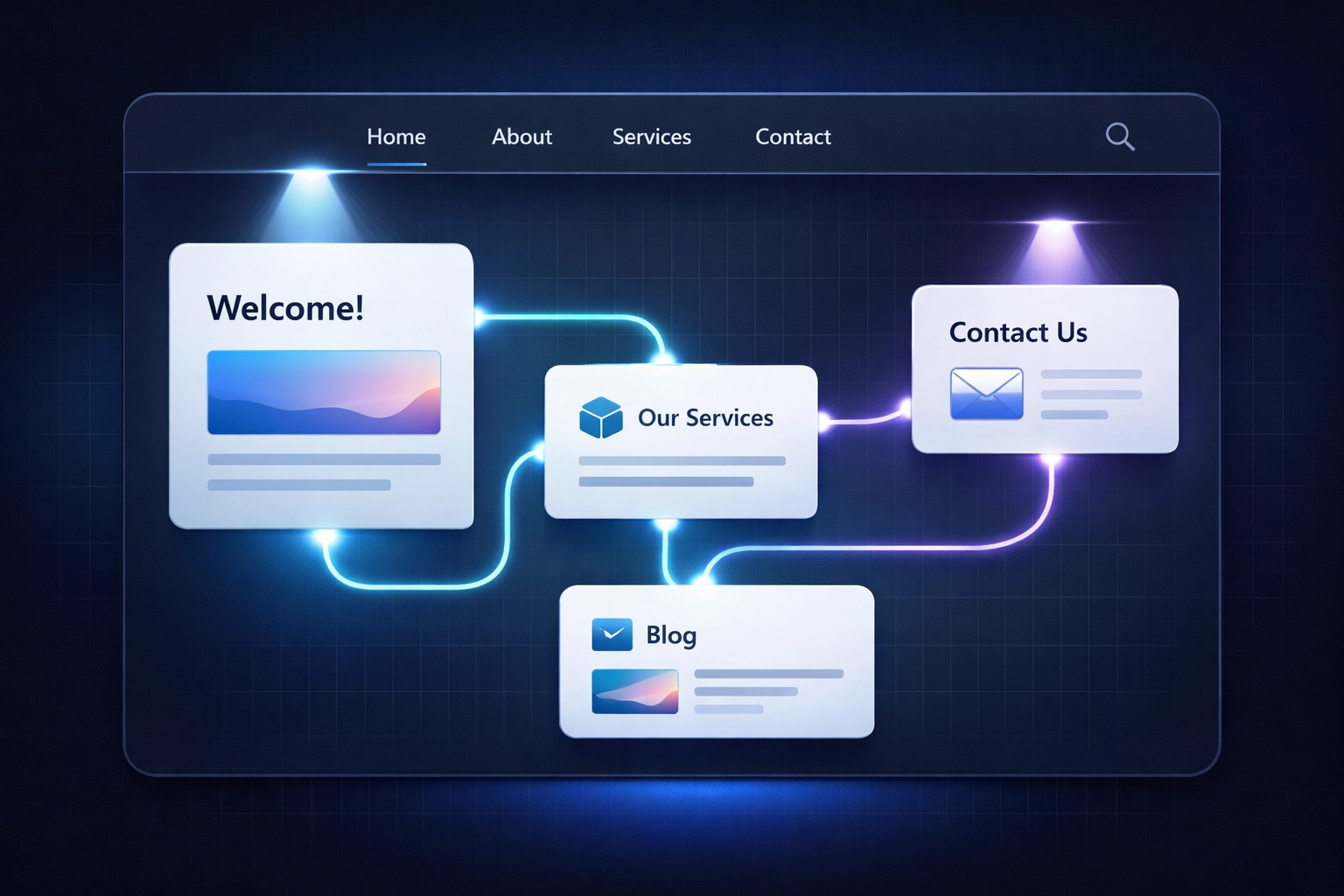Open the Our Services card

click(681, 442)
